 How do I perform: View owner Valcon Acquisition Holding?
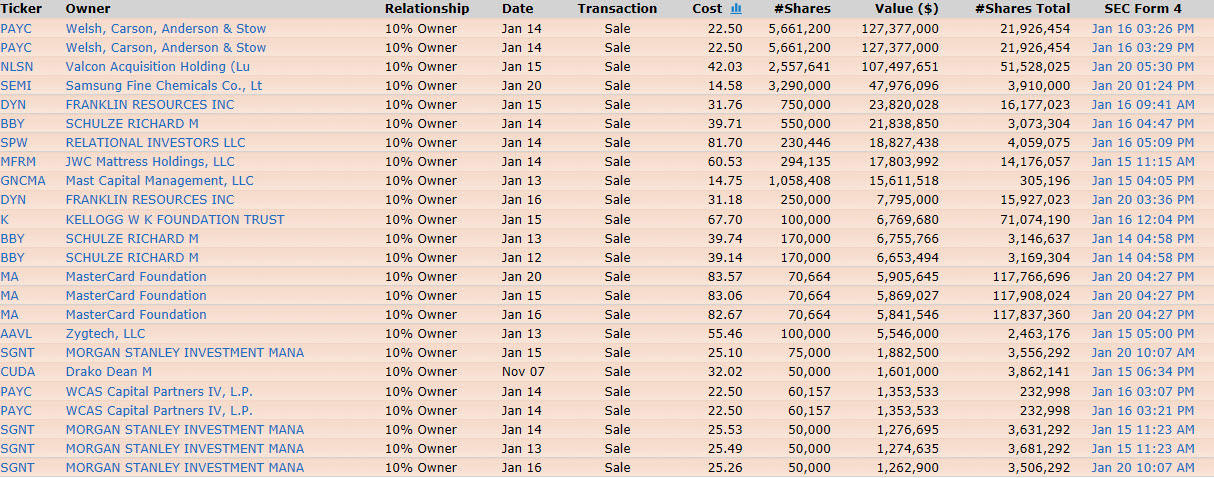click(157, 67)
